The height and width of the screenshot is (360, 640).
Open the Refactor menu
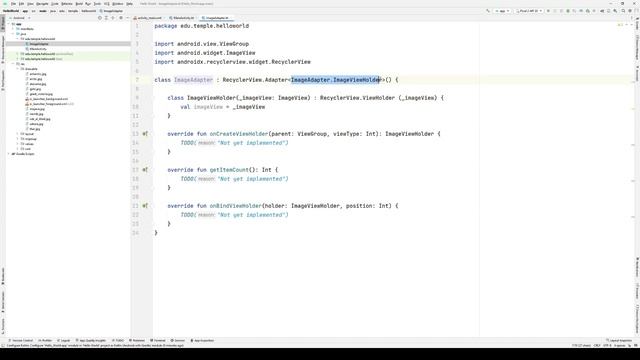(x=67, y=4)
